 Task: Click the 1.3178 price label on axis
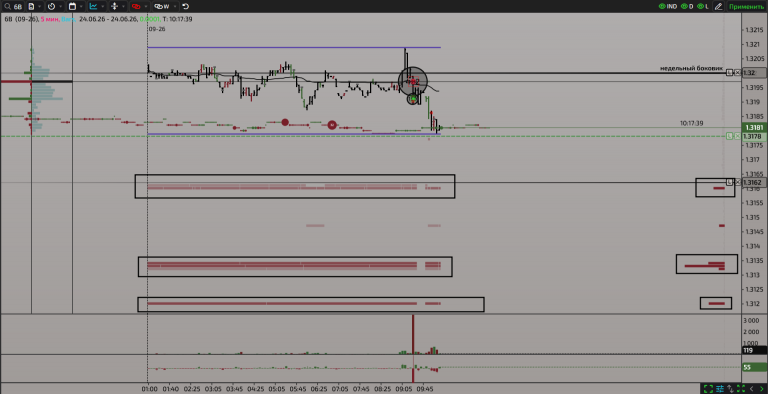click(x=755, y=136)
